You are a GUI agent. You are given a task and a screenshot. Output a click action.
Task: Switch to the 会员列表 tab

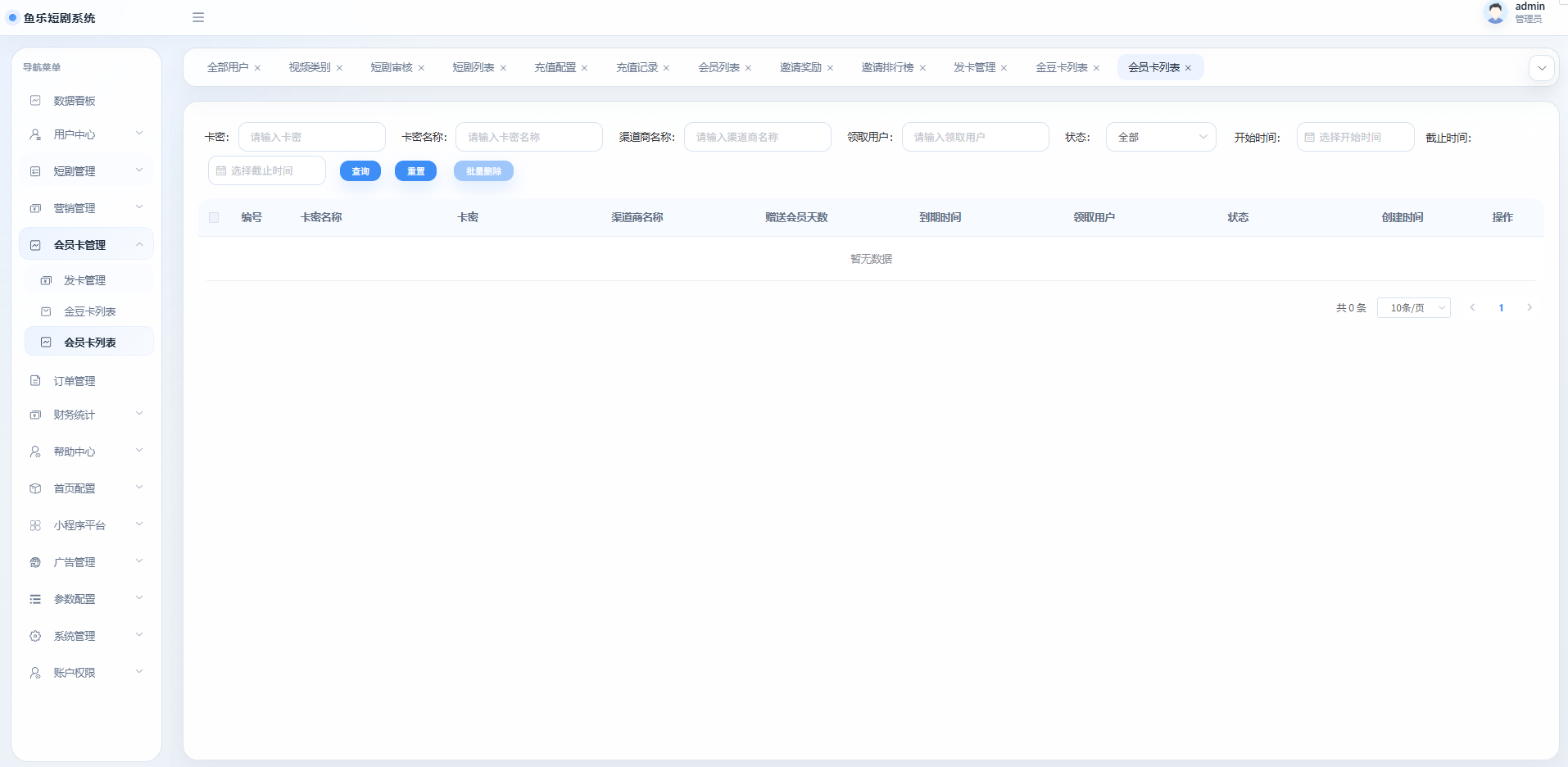[x=719, y=67]
